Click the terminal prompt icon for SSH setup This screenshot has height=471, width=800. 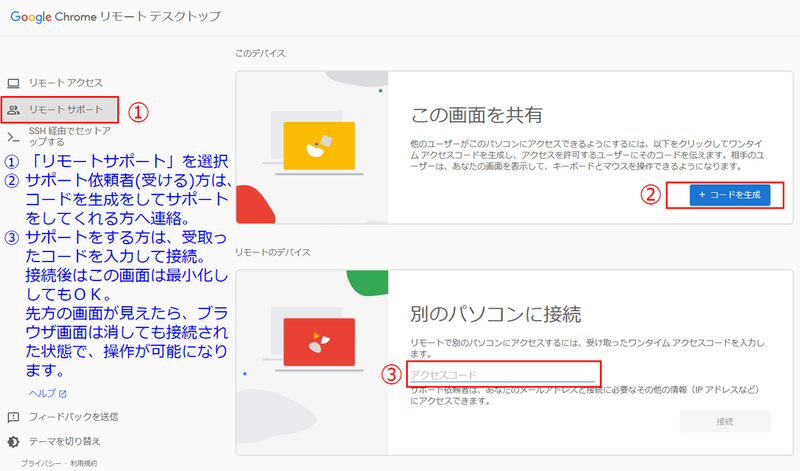(x=13, y=137)
